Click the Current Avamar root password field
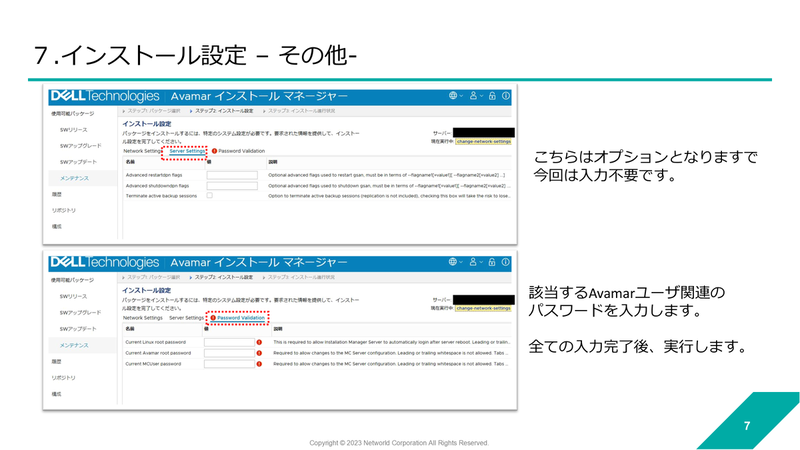The height and width of the screenshot is (450, 800). point(229,353)
